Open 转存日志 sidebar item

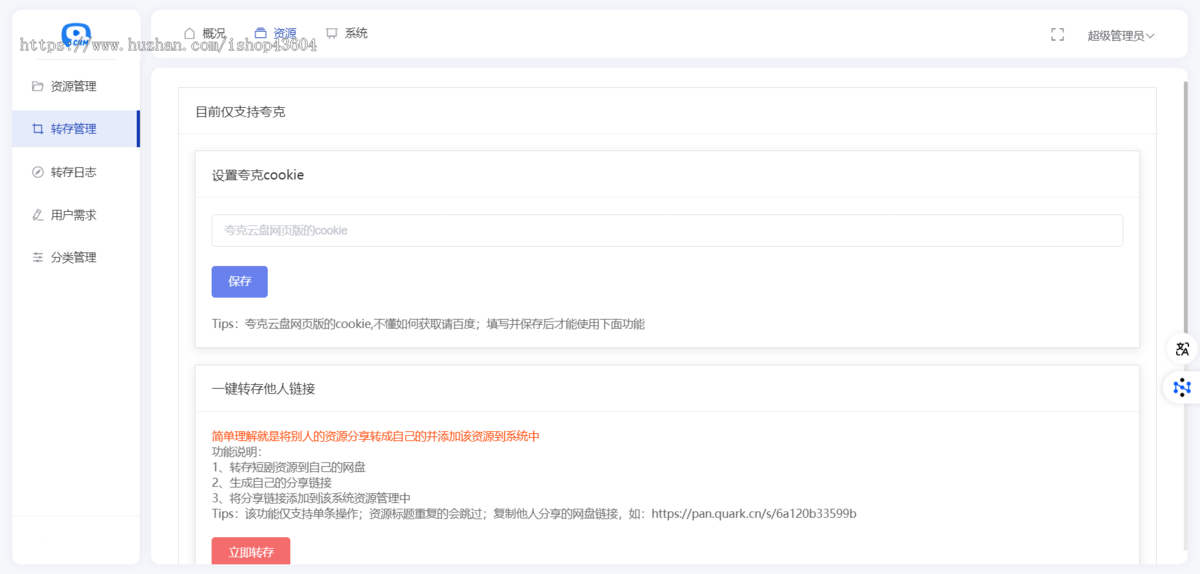coord(76,172)
